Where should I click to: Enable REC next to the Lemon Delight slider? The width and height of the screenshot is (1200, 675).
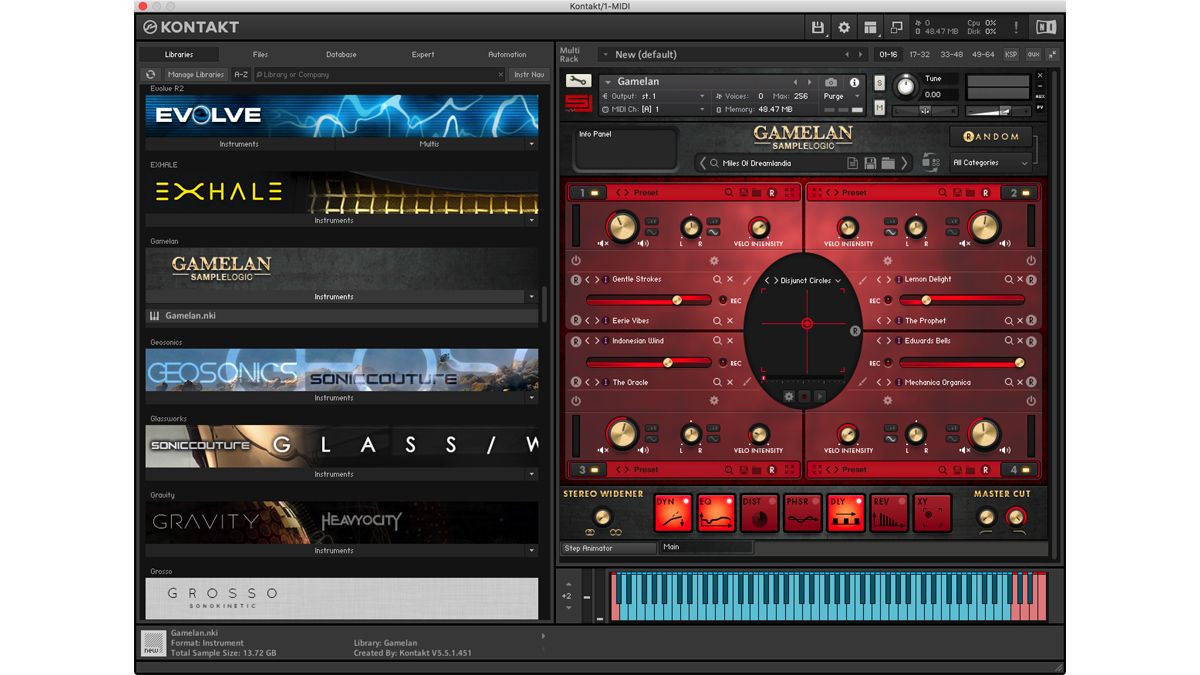pos(888,299)
